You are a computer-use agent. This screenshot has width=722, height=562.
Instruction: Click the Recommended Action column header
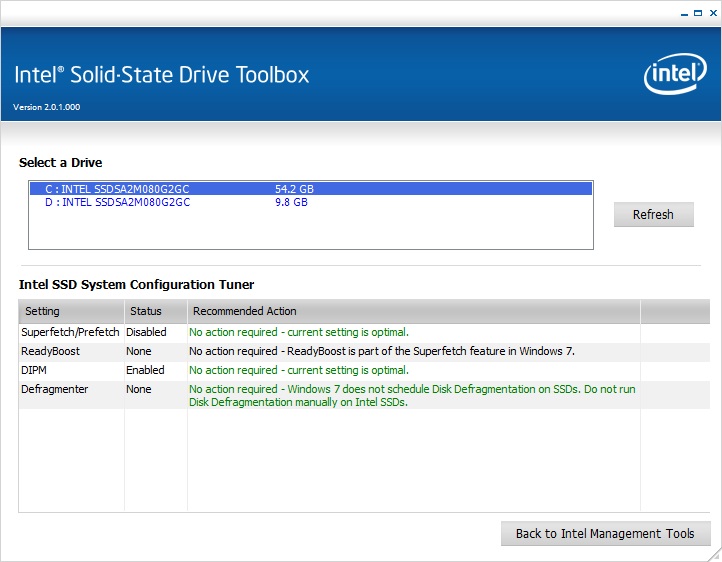(x=413, y=311)
